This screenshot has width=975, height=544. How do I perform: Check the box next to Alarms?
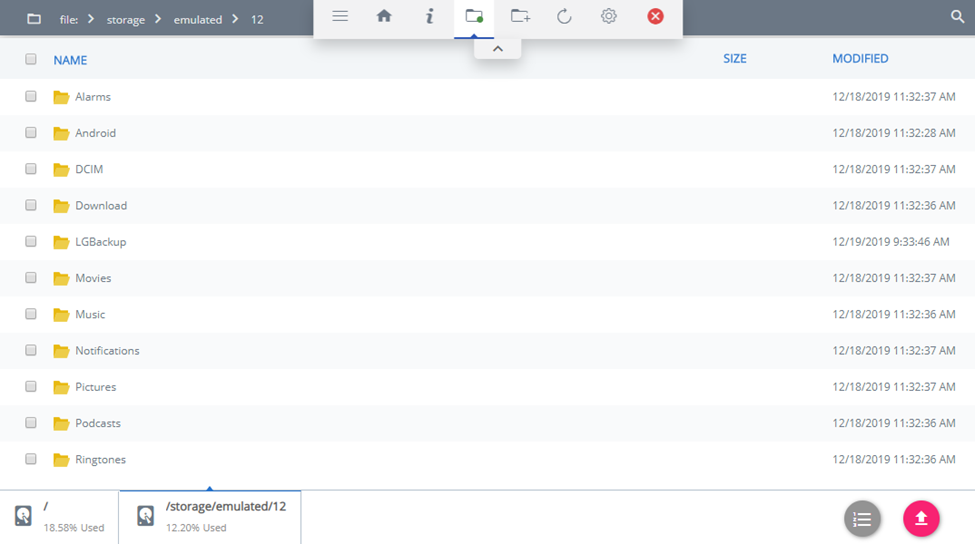tap(31, 97)
